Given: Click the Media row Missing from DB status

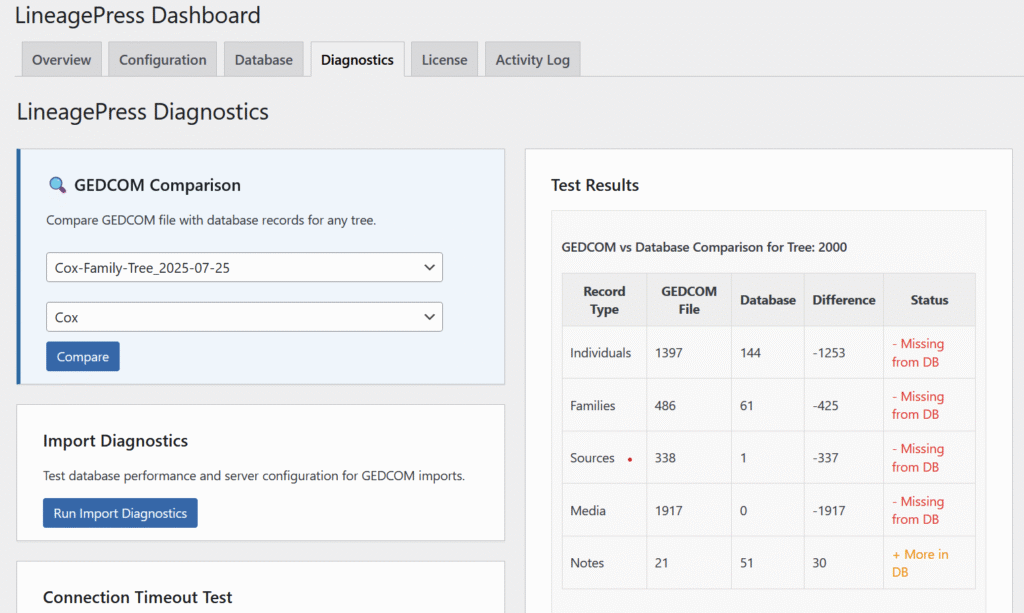Looking at the screenshot, I should [917, 510].
